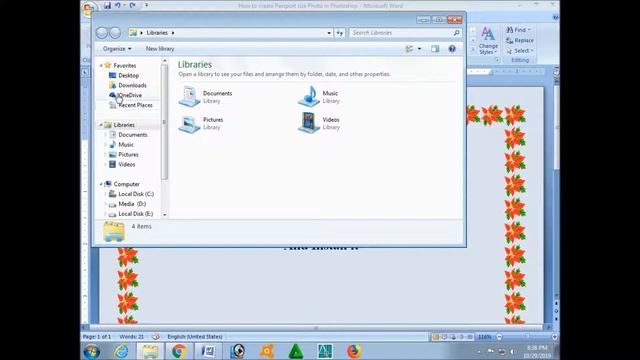Open Google Chrome from the taskbar
The width and height of the screenshot is (640, 360).
point(179,351)
